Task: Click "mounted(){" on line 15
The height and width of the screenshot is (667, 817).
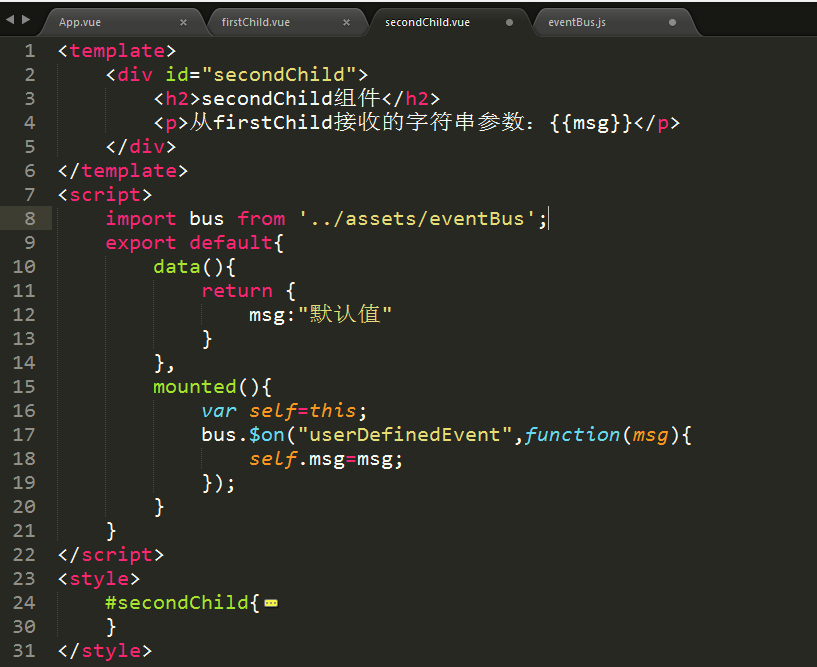Action: (x=212, y=387)
